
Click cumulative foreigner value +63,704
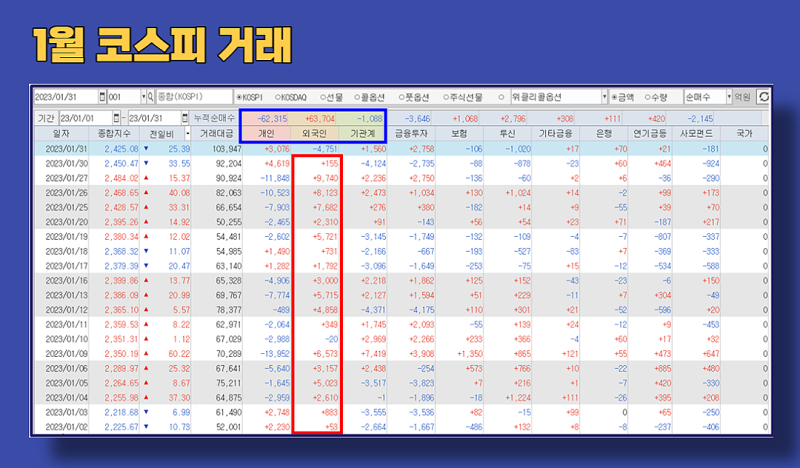pyautogui.click(x=320, y=119)
